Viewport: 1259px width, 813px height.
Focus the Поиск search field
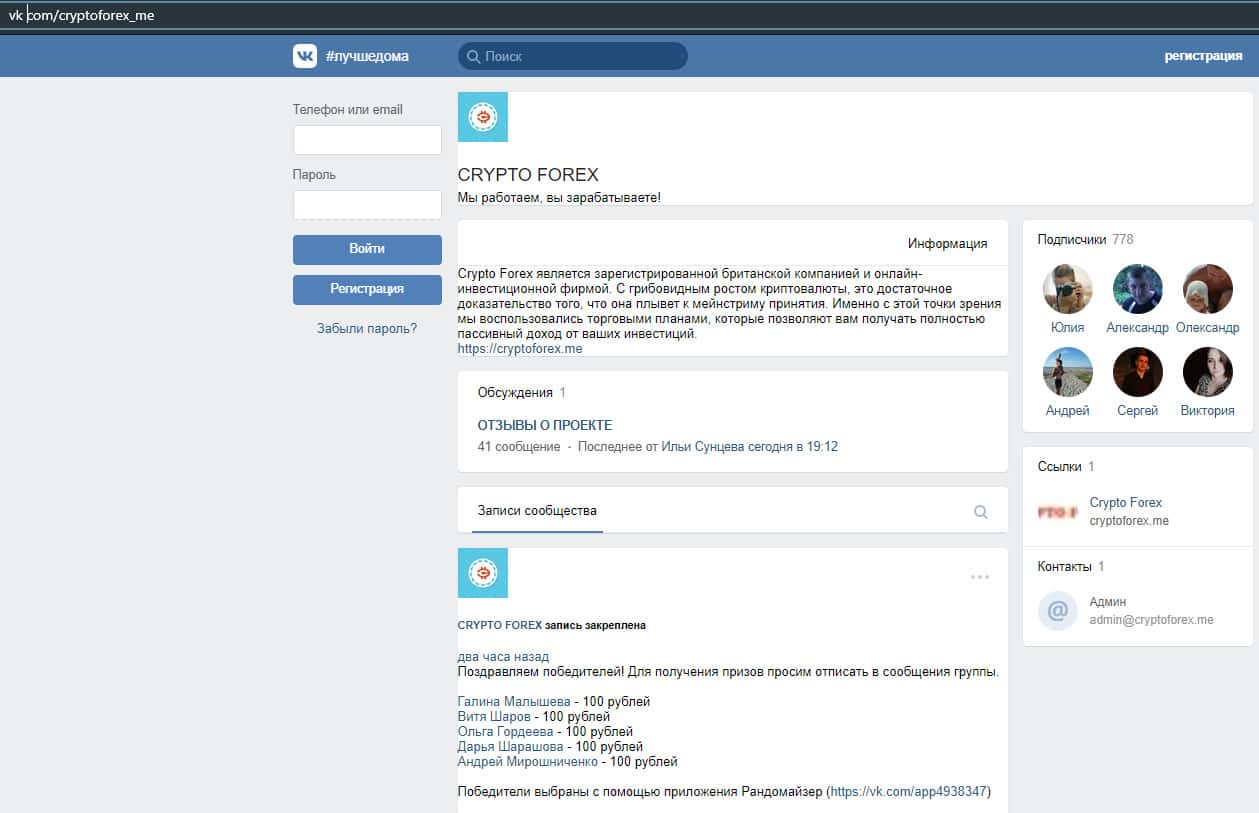tap(573, 56)
